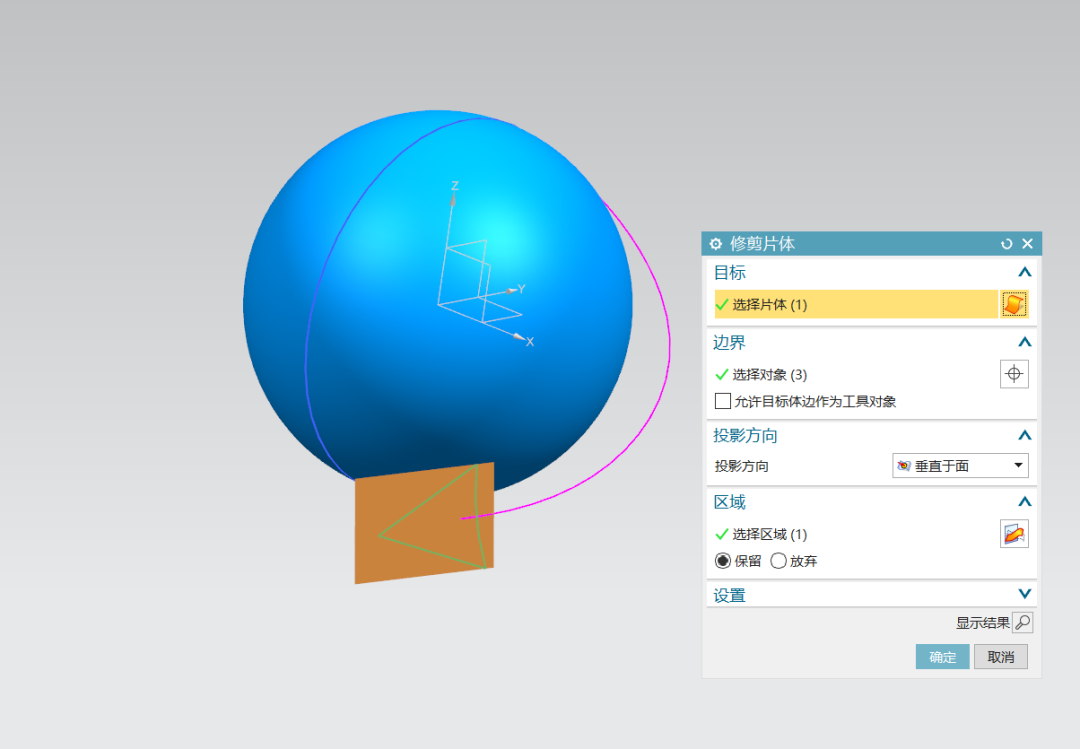Expand the 设置 section
The image size is (1080, 749).
1024,593
